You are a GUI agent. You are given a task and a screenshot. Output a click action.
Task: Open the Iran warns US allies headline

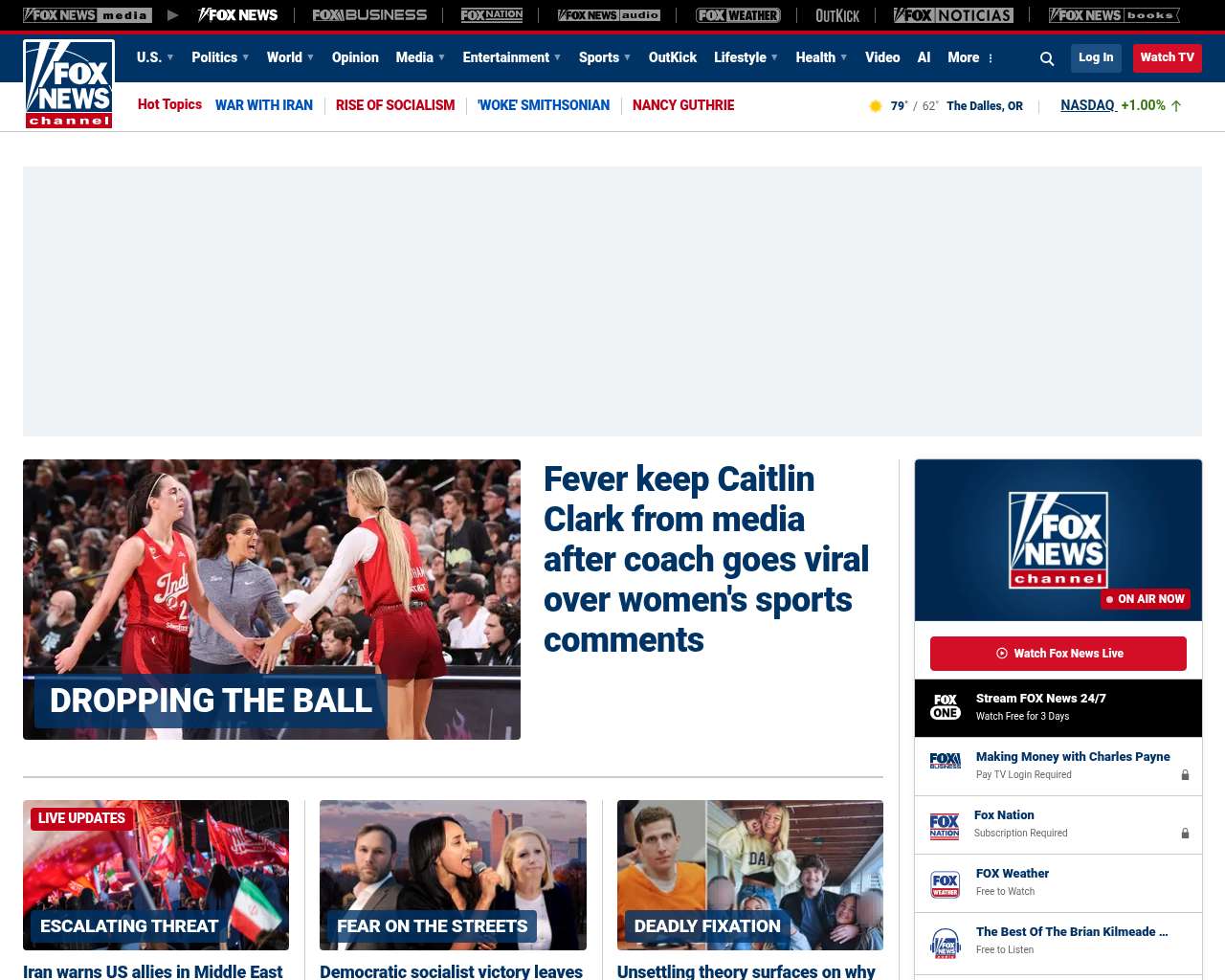(x=153, y=971)
